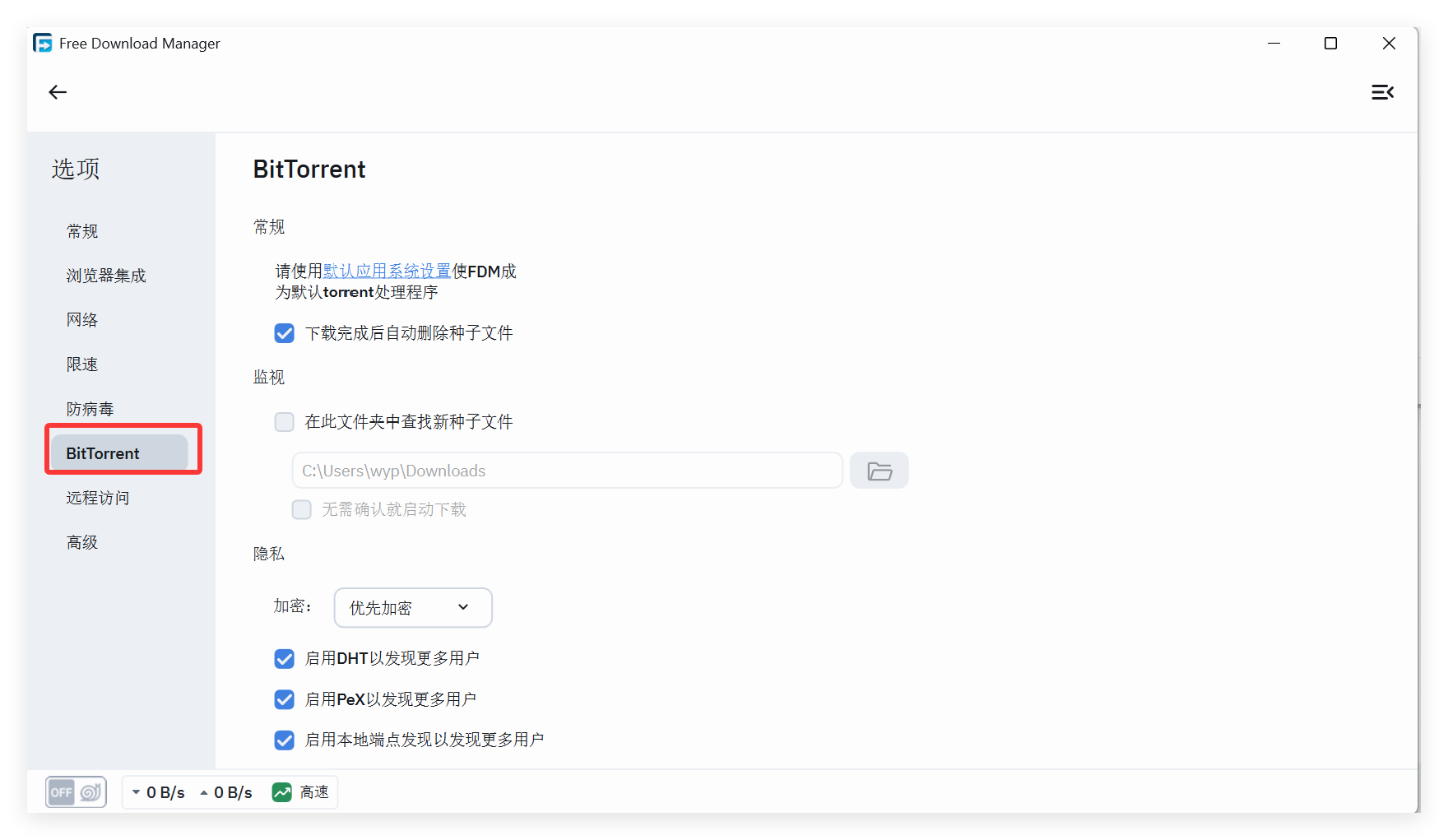Screen dimensions: 1448x840
Task: Toggle the 无需确认就启动下载 checkbox
Action: (302, 510)
